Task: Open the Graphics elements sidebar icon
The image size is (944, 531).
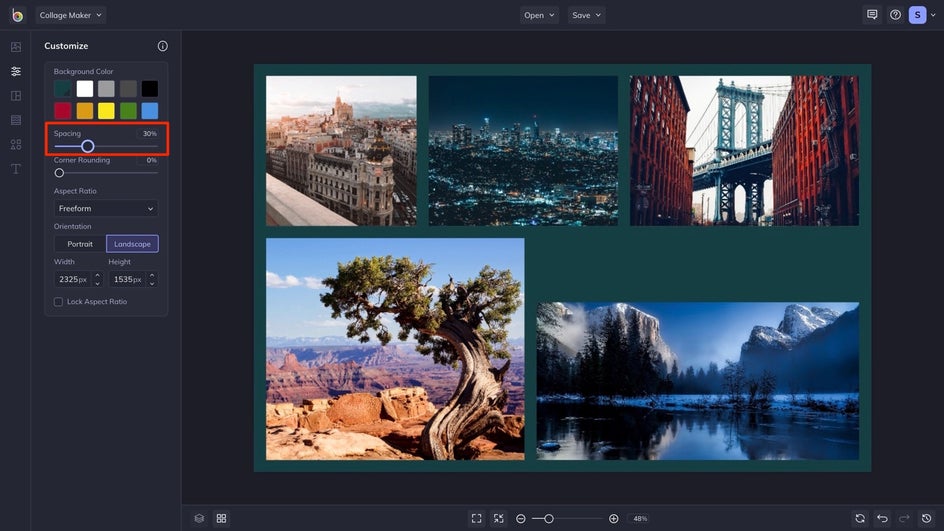Action: coord(15,144)
